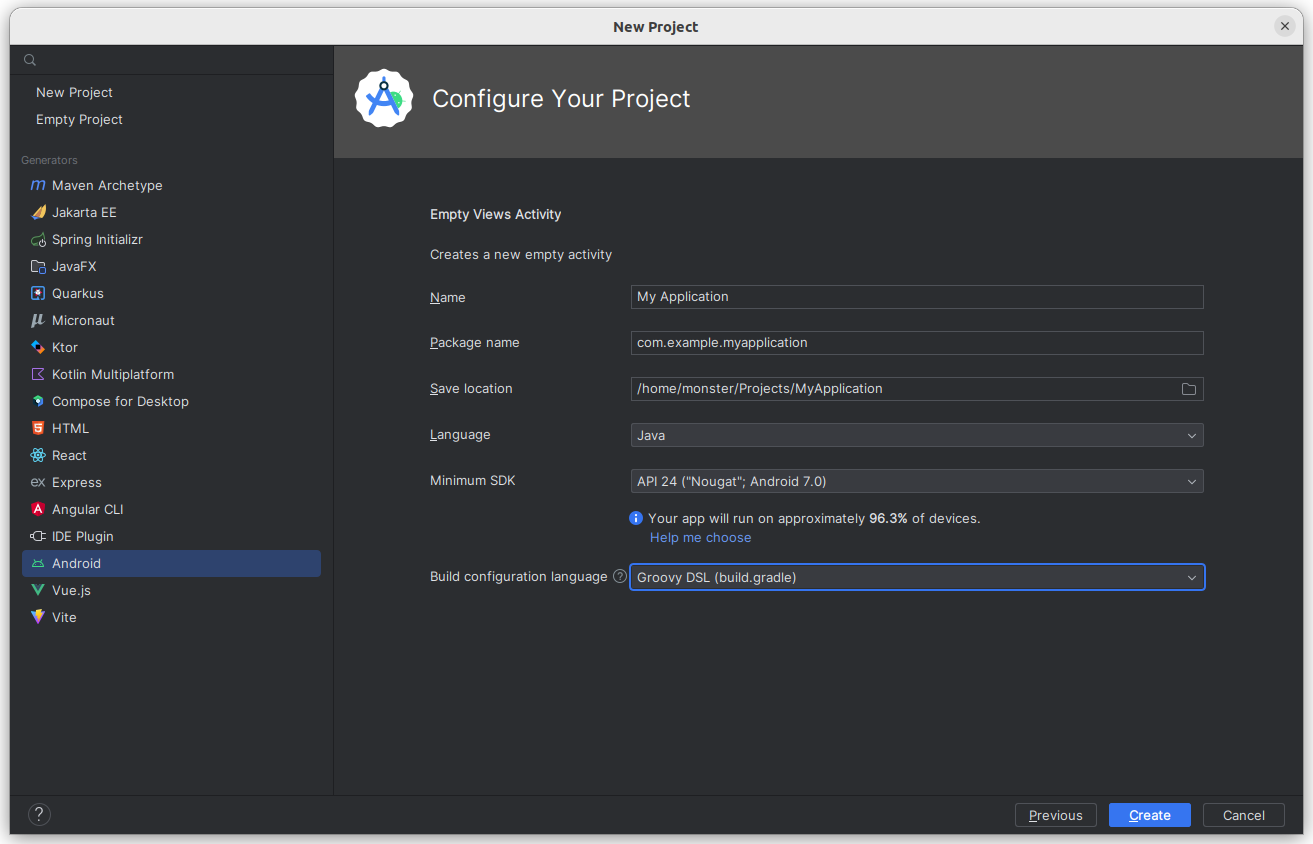The height and width of the screenshot is (844, 1313).
Task: Select the React generator entry
Action: pos(171,455)
